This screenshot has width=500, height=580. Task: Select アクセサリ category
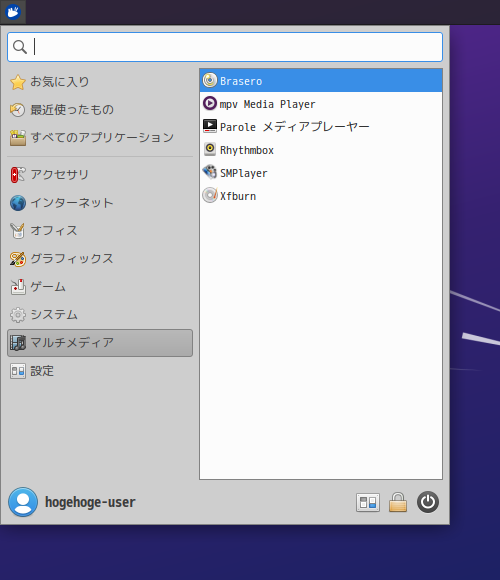point(100,175)
